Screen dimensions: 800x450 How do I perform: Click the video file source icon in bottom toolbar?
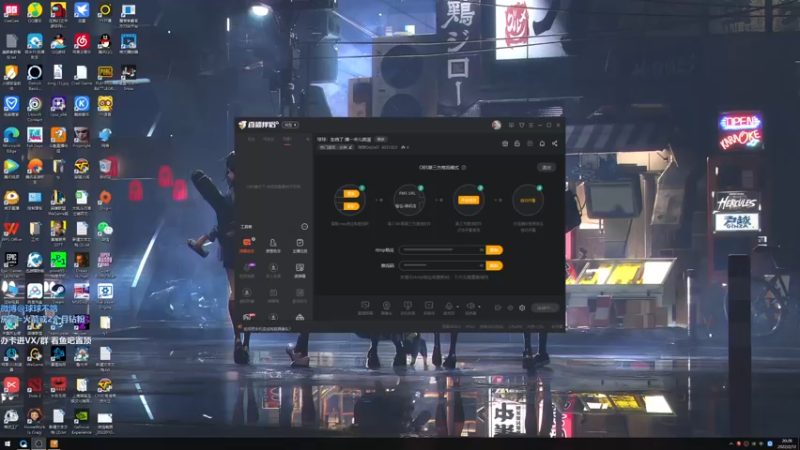point(429,307)
